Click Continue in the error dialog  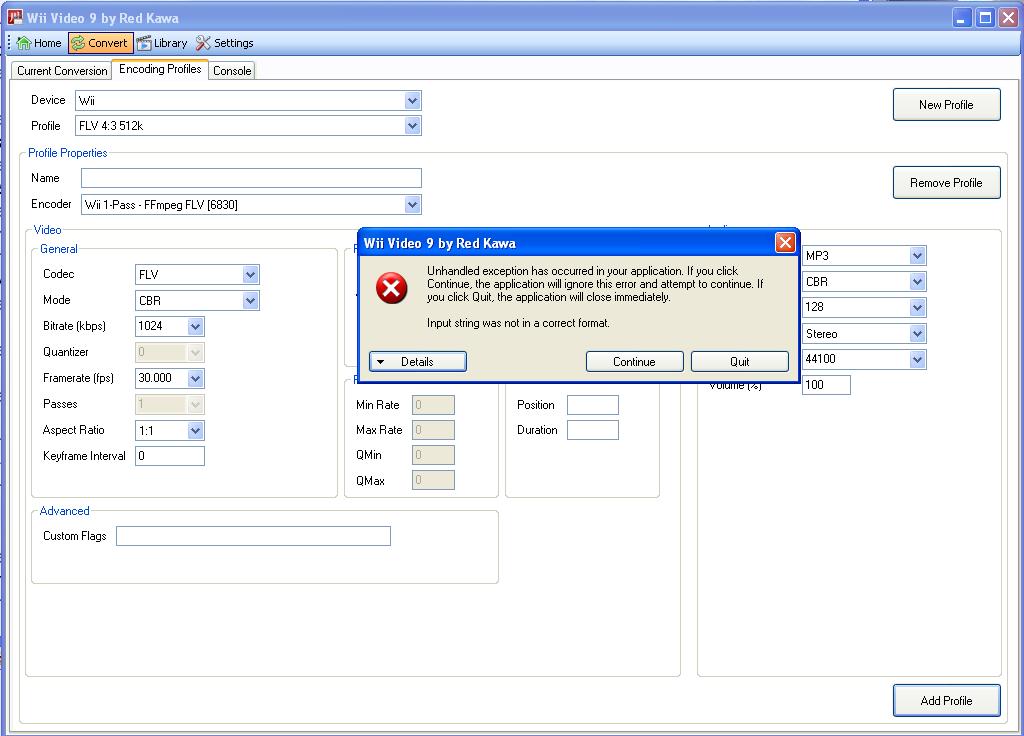(x=634, y=361)
